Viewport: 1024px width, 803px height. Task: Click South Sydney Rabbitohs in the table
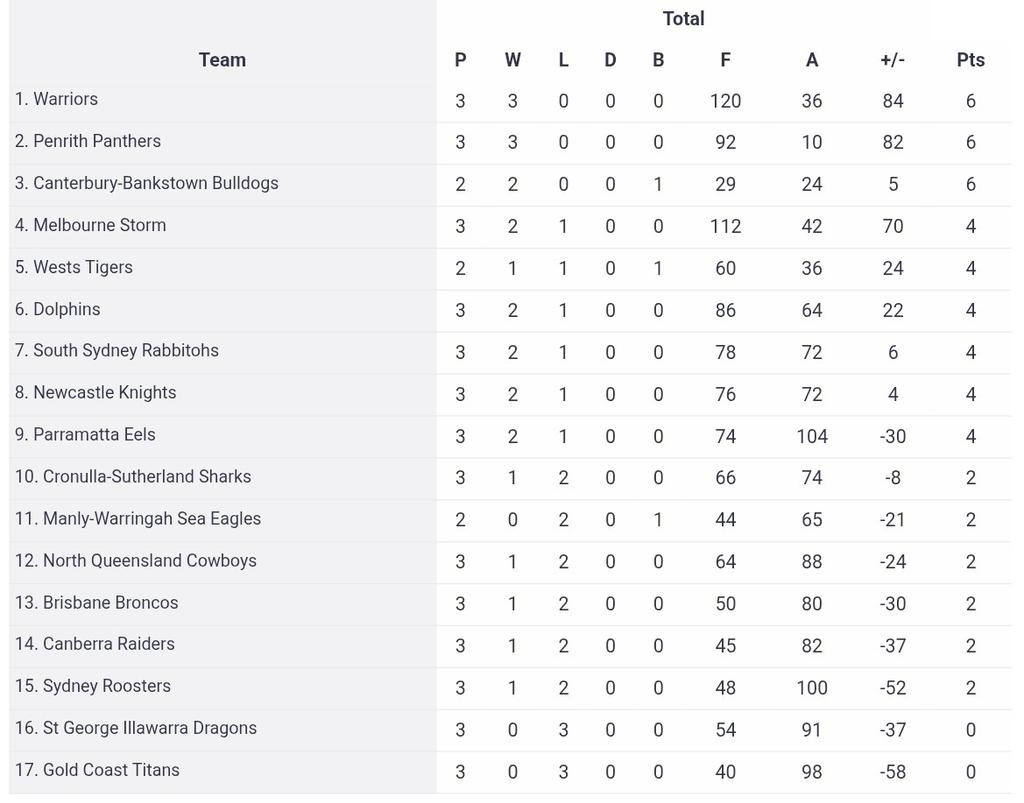click(125, 350)
